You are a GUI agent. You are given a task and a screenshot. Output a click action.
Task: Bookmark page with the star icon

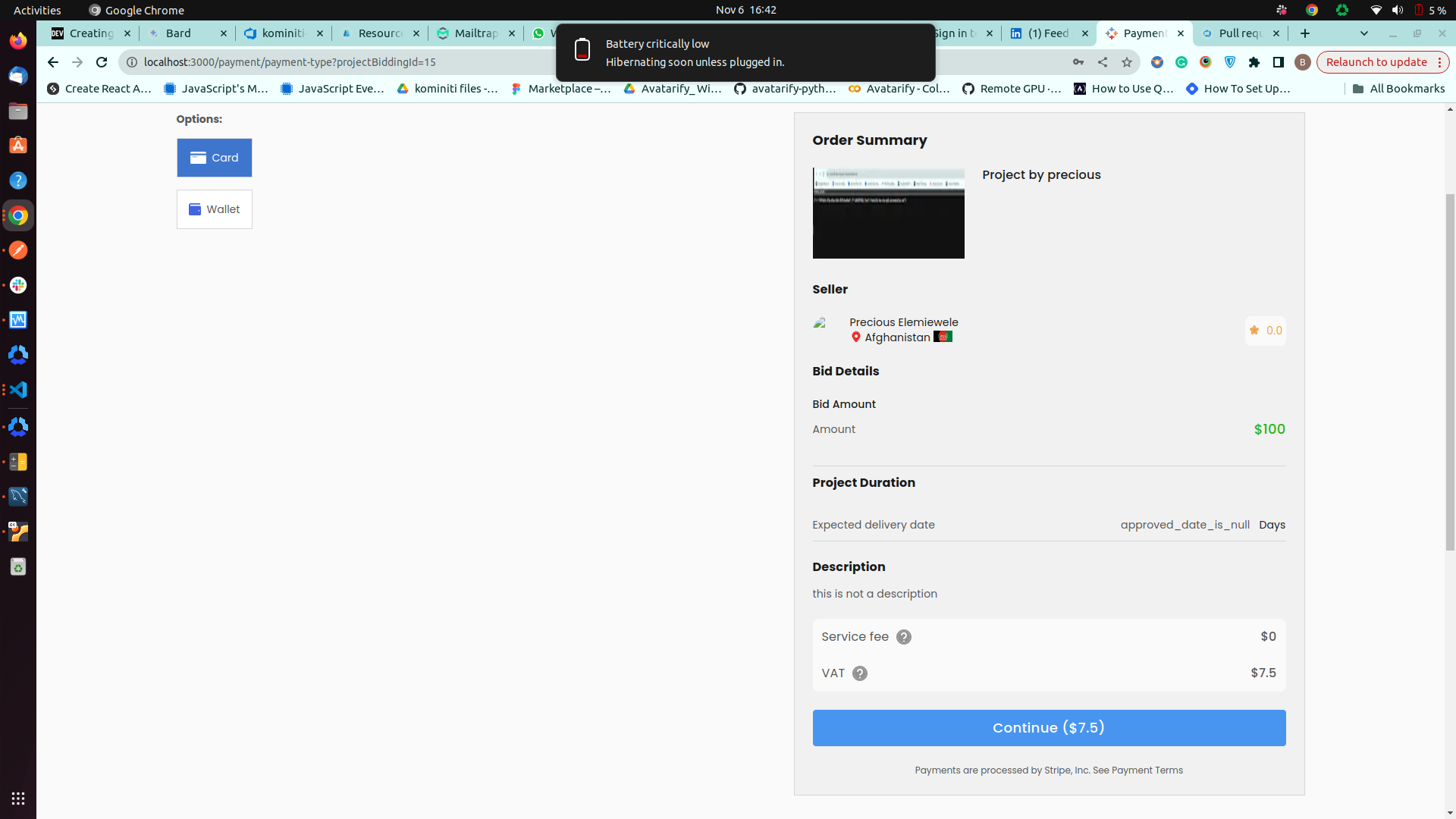click(1127, 62)
